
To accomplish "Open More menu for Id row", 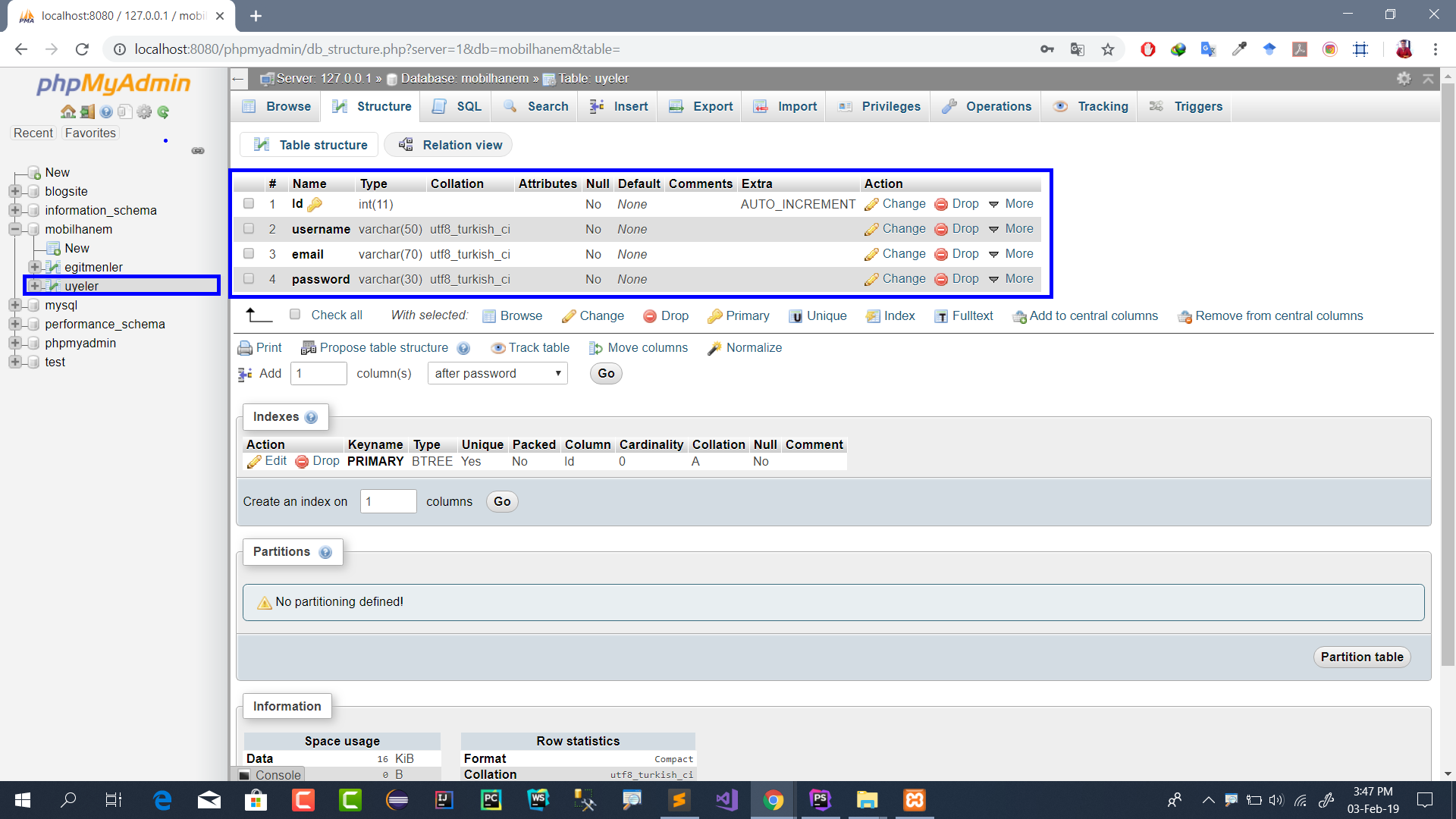I will pos(1011,204).
